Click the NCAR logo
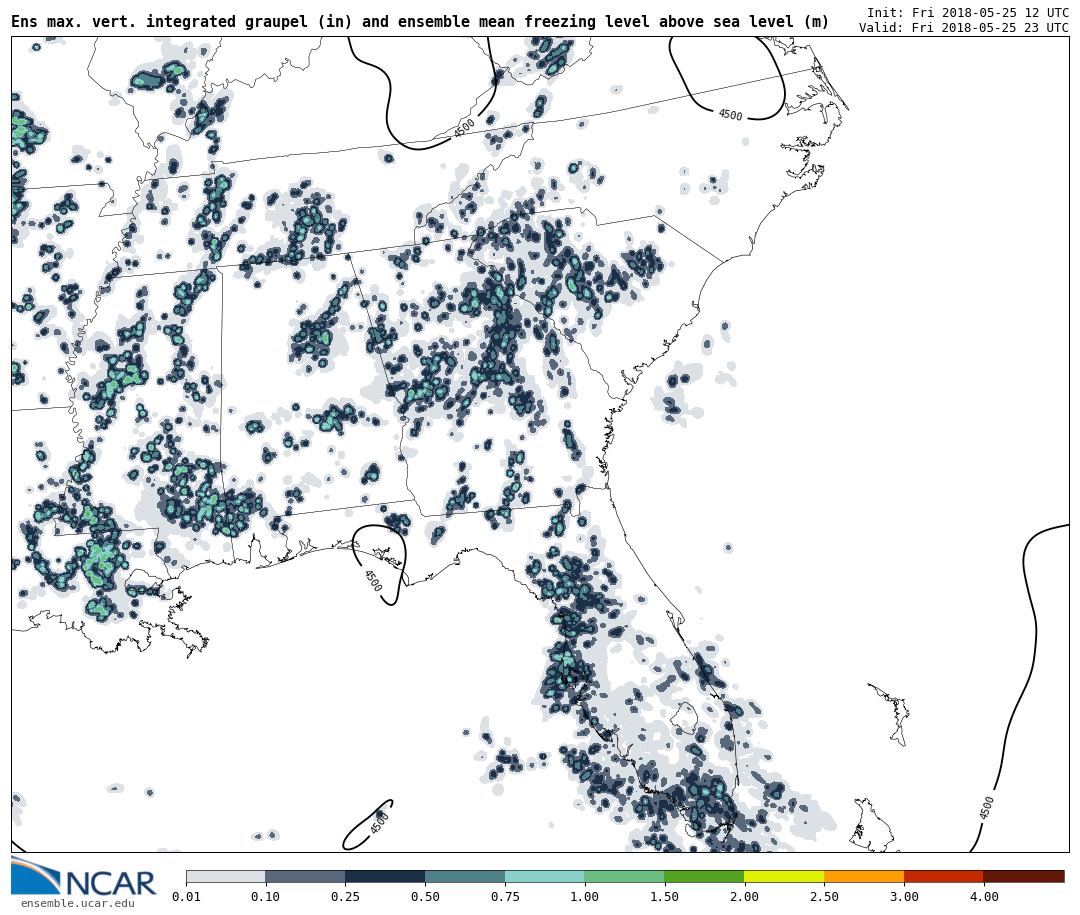Screen dimensions: 1080x915 (x=83, y=878)
